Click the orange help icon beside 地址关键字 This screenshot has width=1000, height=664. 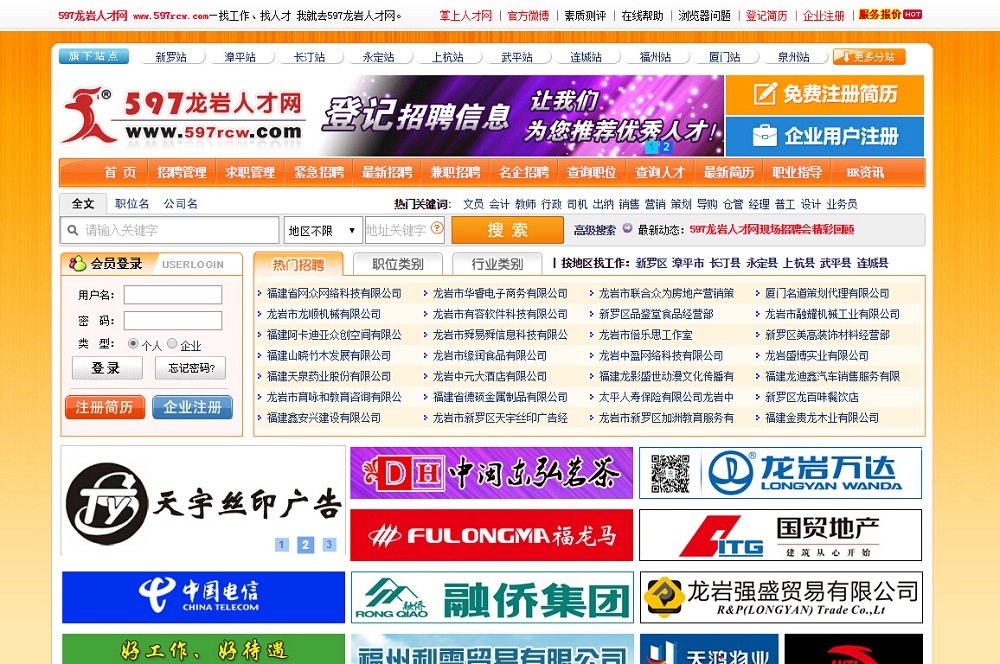pyautogui.click(x=437, y=228)
